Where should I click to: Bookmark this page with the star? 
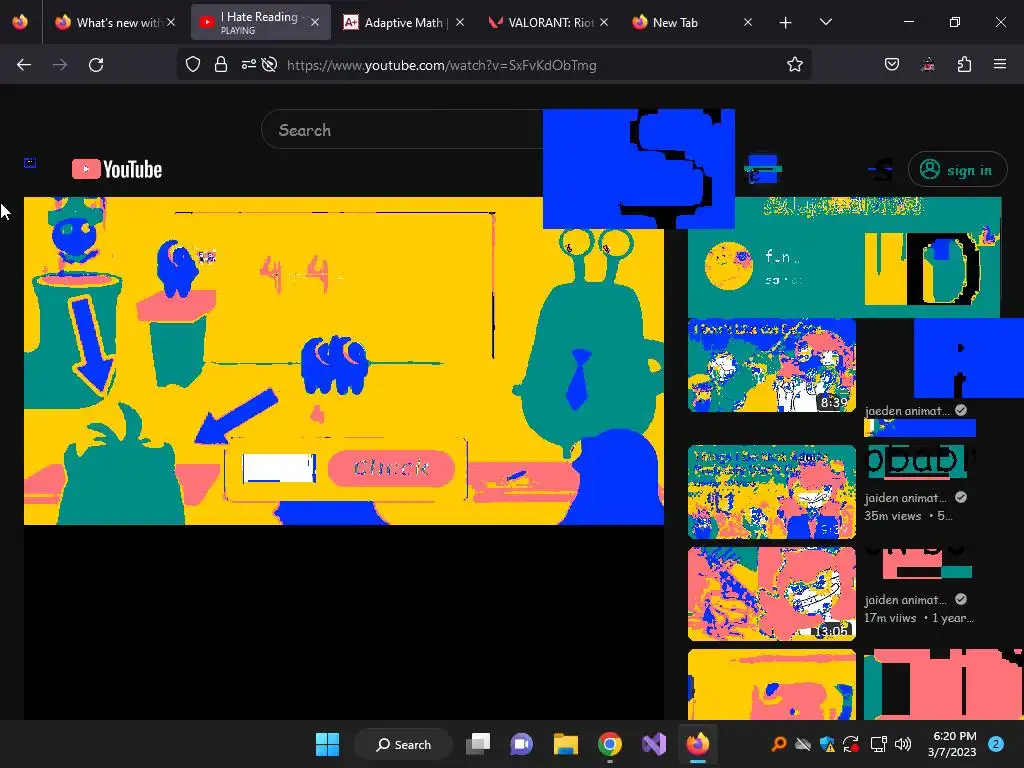tap(795, 65)
